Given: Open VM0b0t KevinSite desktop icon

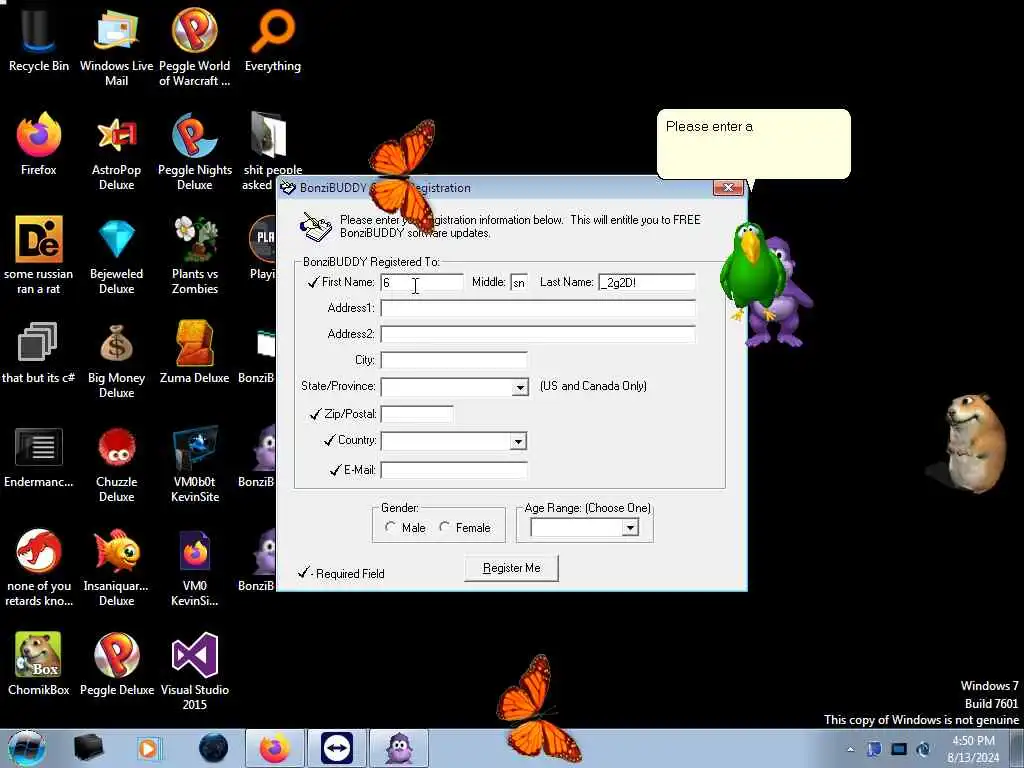Looking at the screenshot, I should click(195, 464).
